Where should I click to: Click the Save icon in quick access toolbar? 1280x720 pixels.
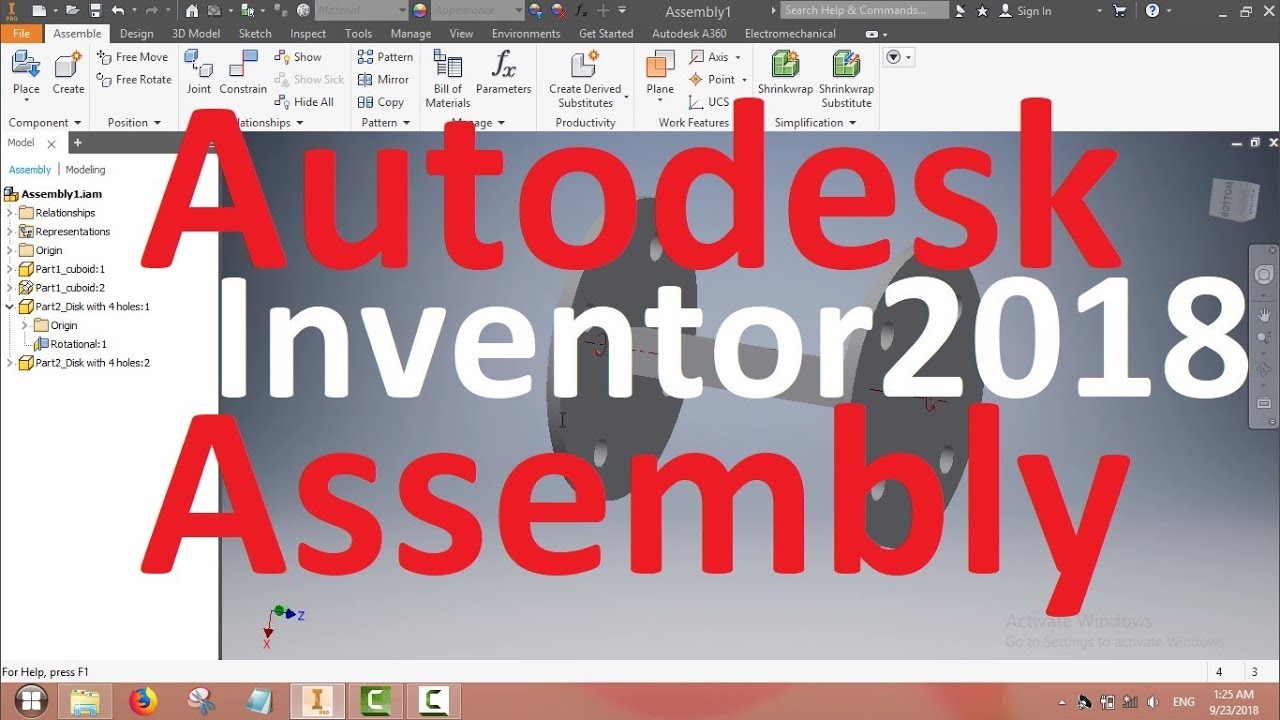96,10
